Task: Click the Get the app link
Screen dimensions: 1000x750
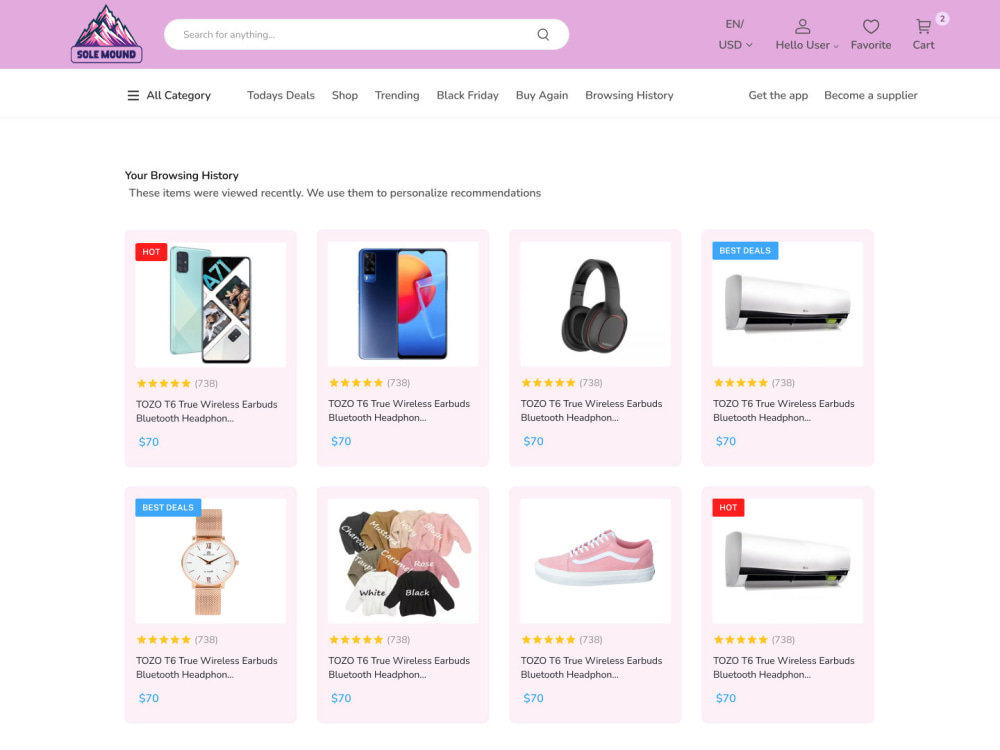Action: pyautogui.click(x=778, y=96)
